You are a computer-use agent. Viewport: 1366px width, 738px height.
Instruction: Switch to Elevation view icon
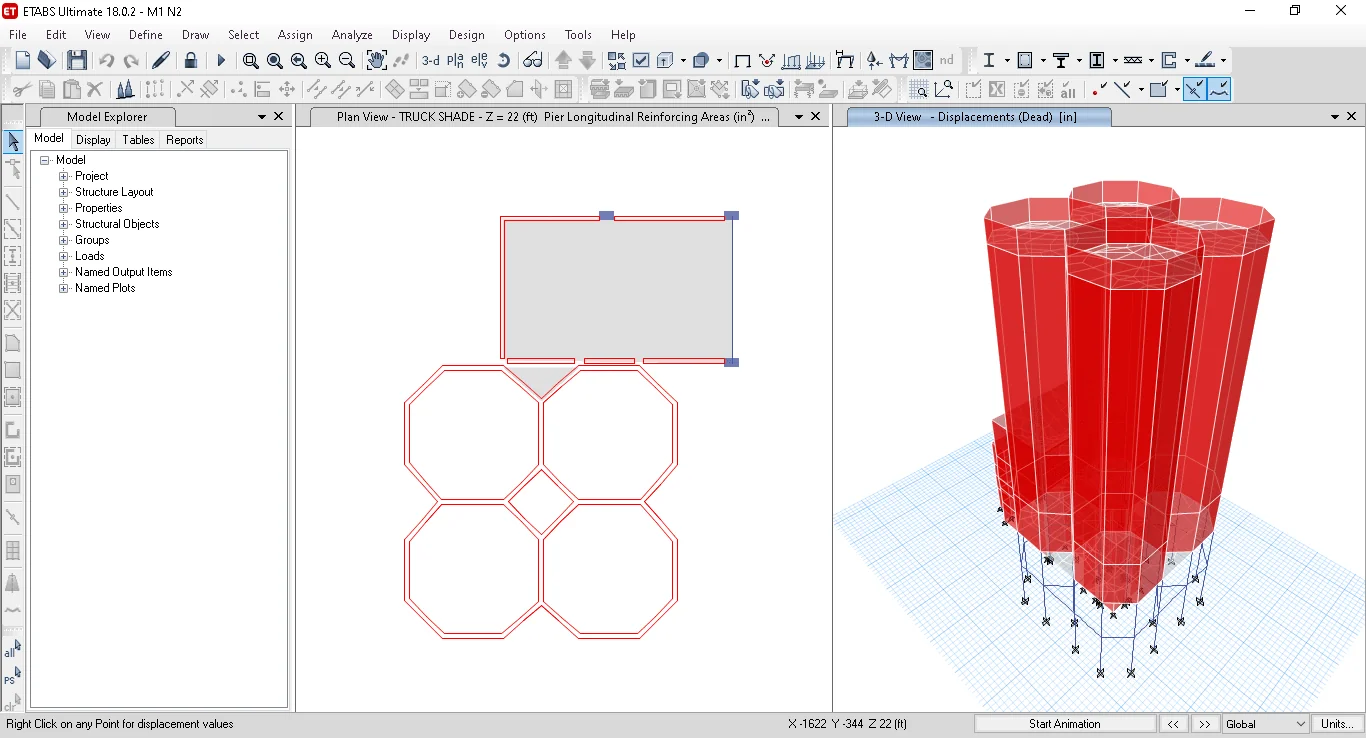coord(479,61)
